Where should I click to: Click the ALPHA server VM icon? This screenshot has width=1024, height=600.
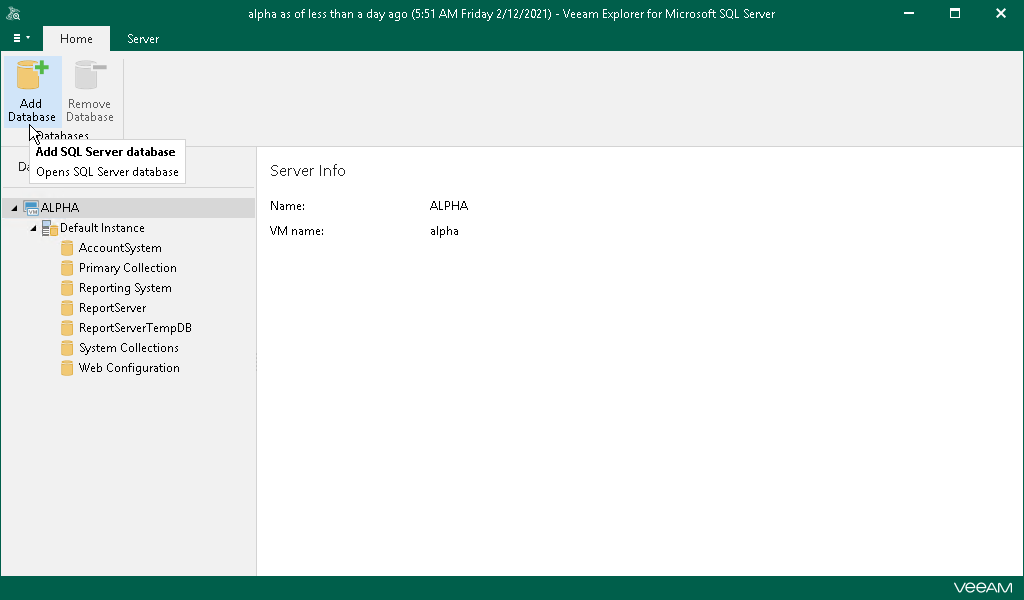[31, 208]
